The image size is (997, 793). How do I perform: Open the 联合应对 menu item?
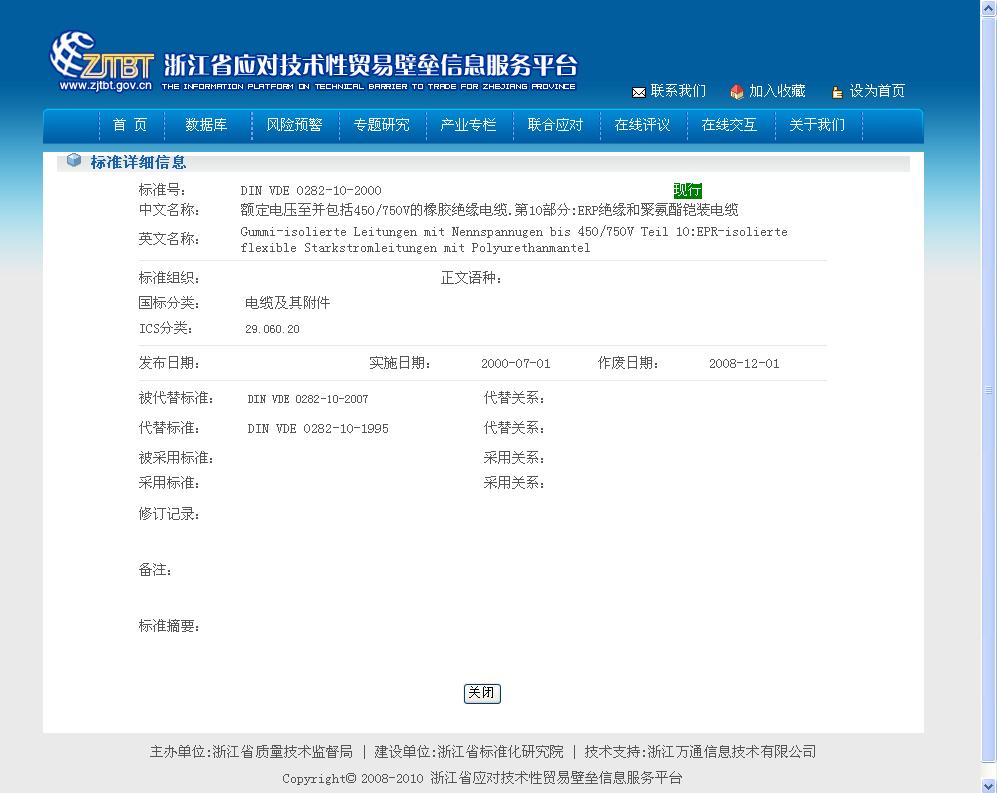(555, 125)
